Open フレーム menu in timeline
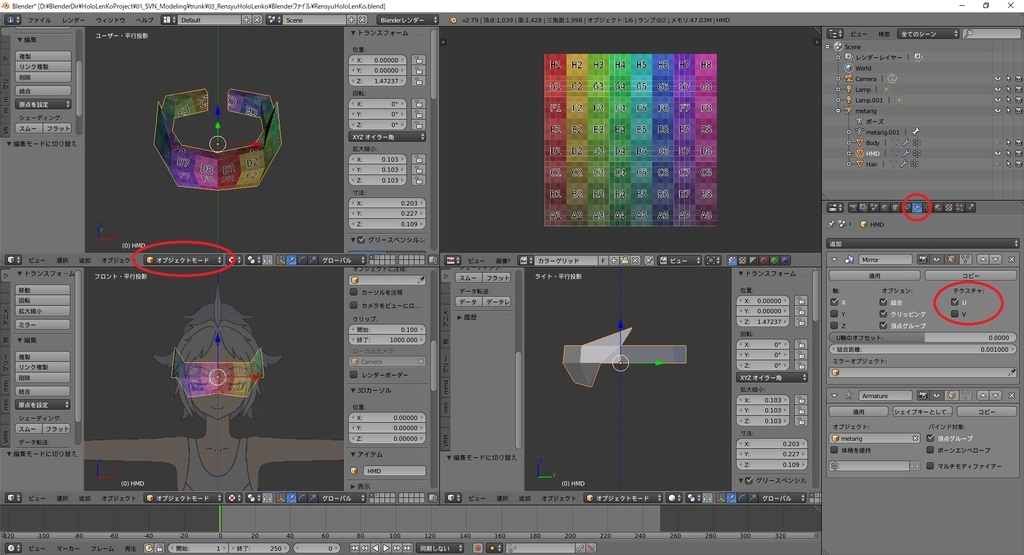Screen dimensions: 1024x555 103,548
